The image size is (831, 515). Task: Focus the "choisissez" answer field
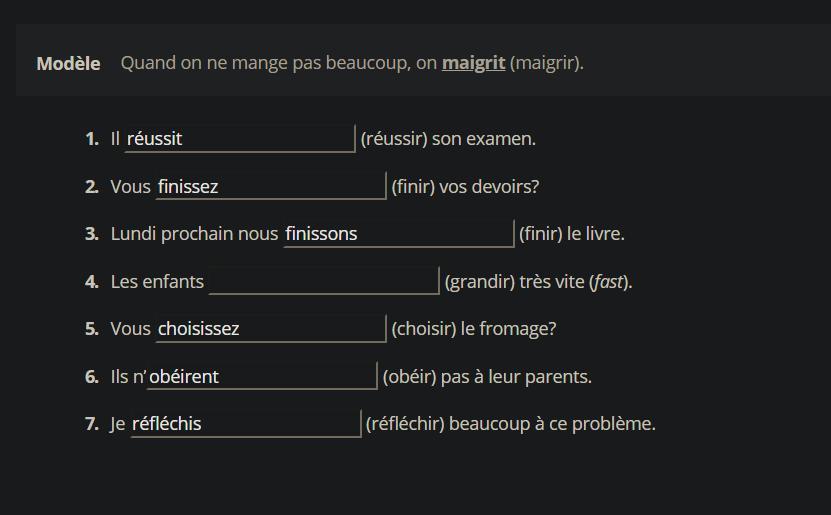pos(270,329)
